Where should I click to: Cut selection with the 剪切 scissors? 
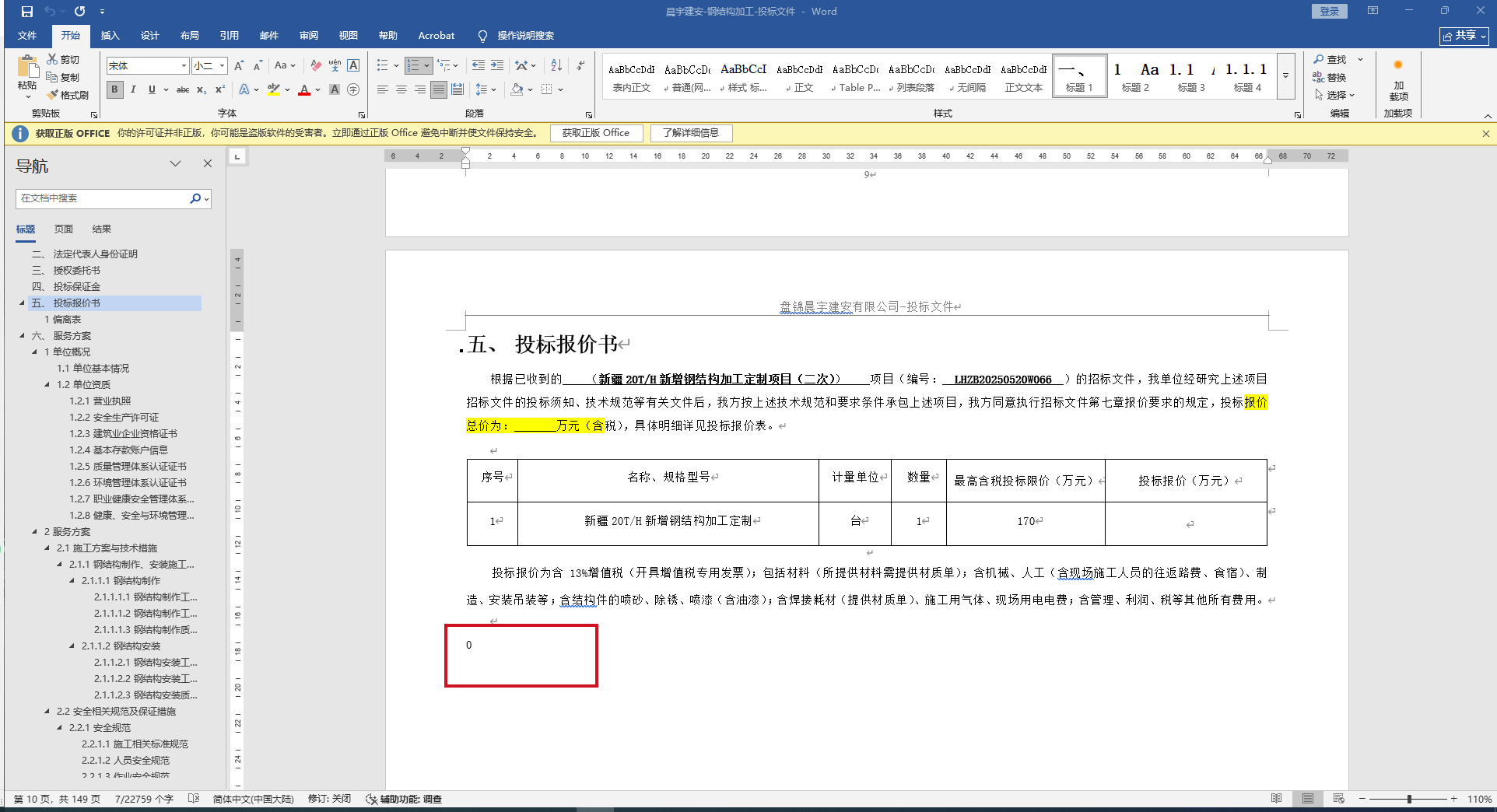pos(63,59)
